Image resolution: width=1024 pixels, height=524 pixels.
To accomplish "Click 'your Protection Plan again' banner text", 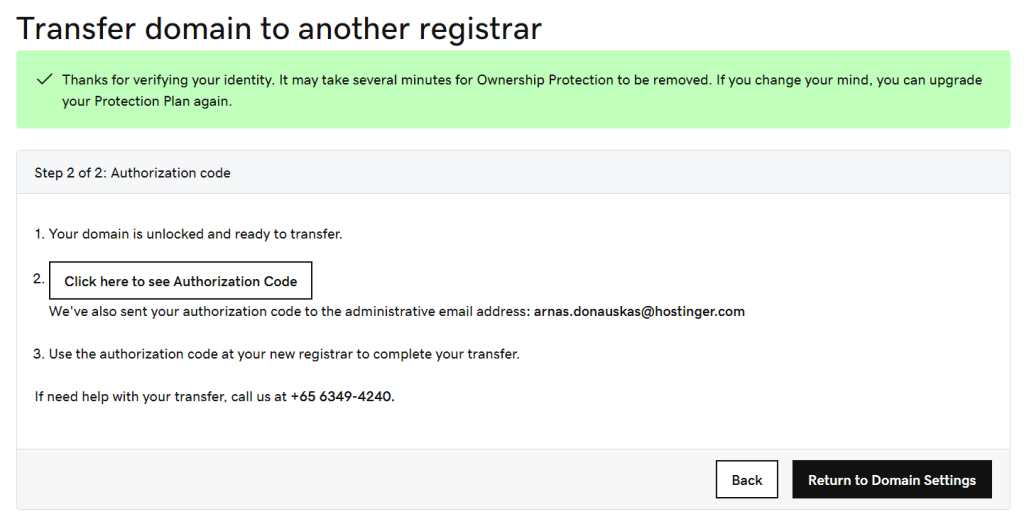I will pyautogui.click(x=147, y=101).
